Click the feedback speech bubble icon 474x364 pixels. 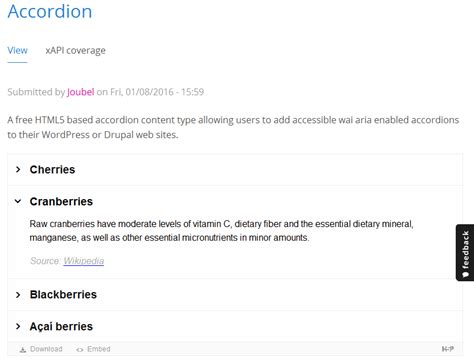point(466,274)
